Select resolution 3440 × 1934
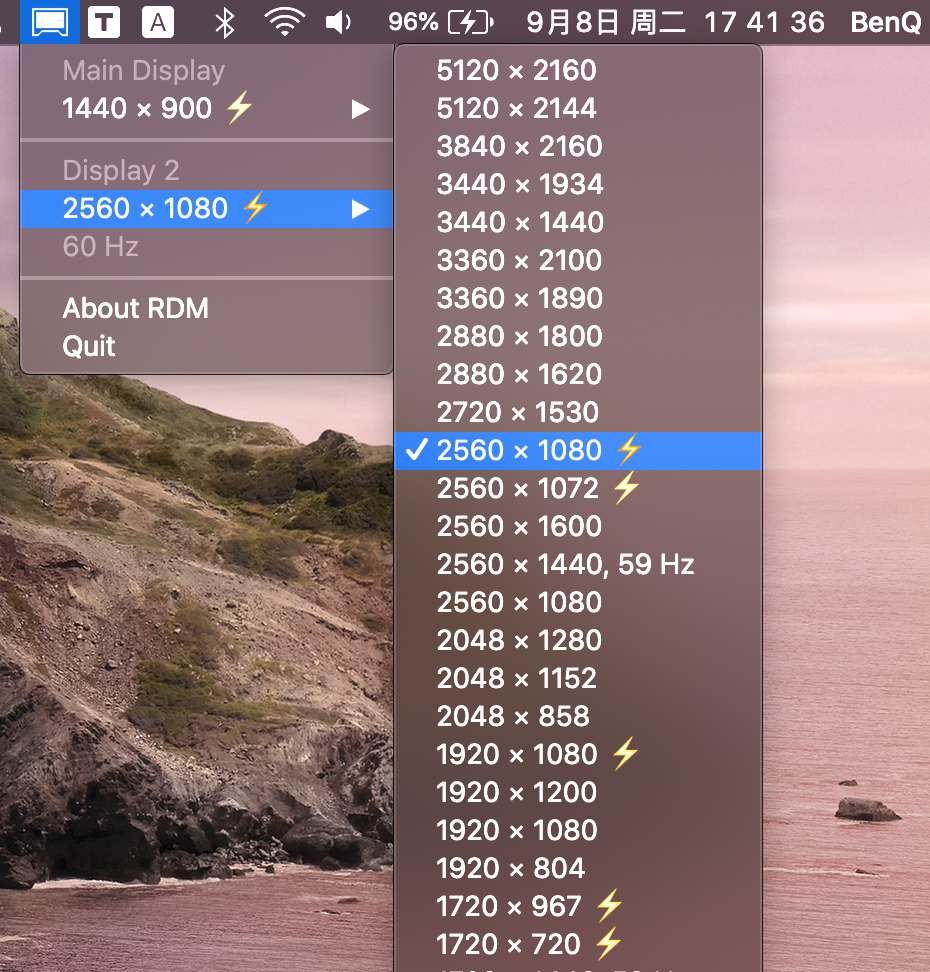This screenshot has width=930, height=972. [x=578, y=184]
